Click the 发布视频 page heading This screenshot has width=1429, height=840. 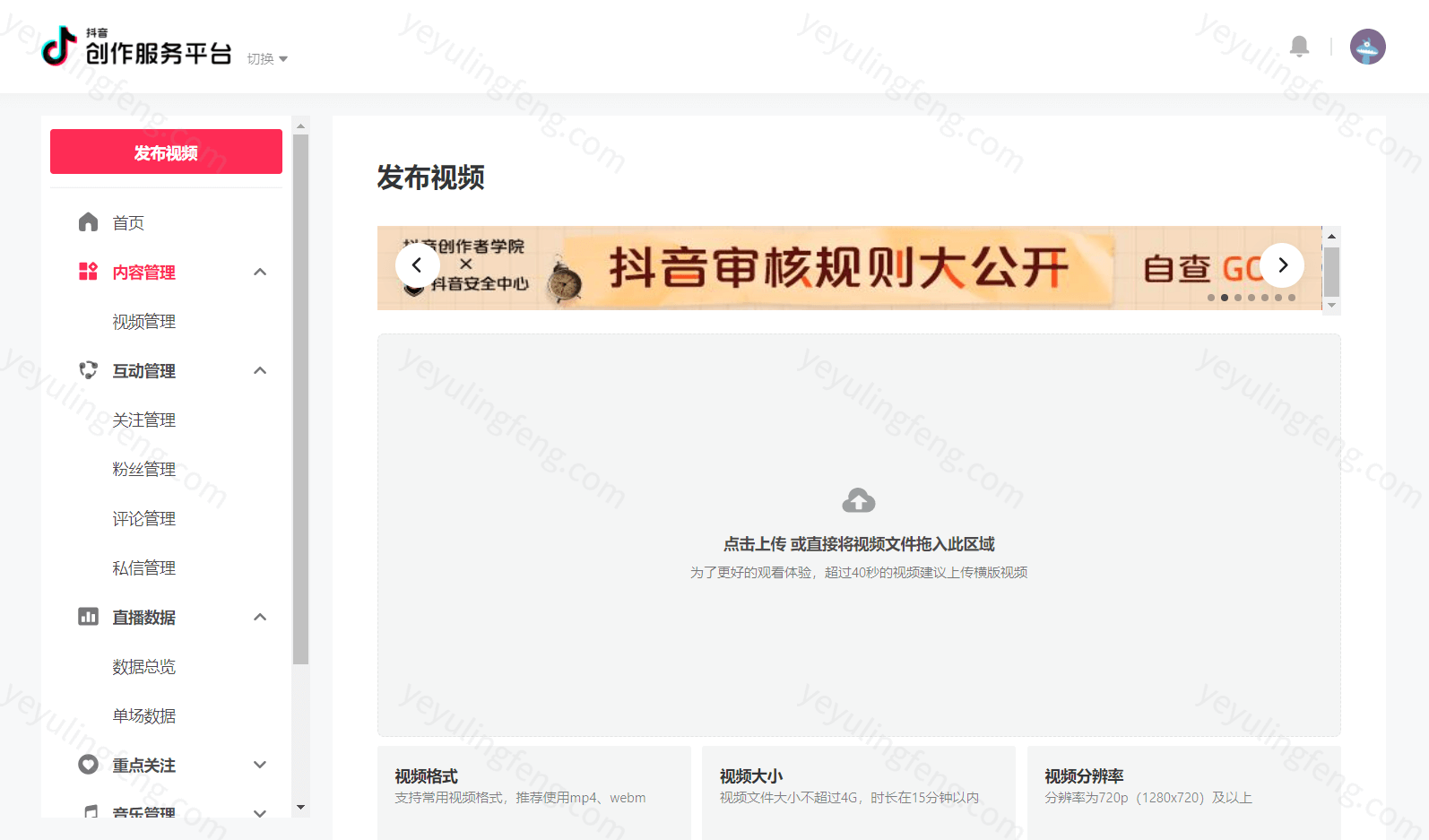pos(430,177)
